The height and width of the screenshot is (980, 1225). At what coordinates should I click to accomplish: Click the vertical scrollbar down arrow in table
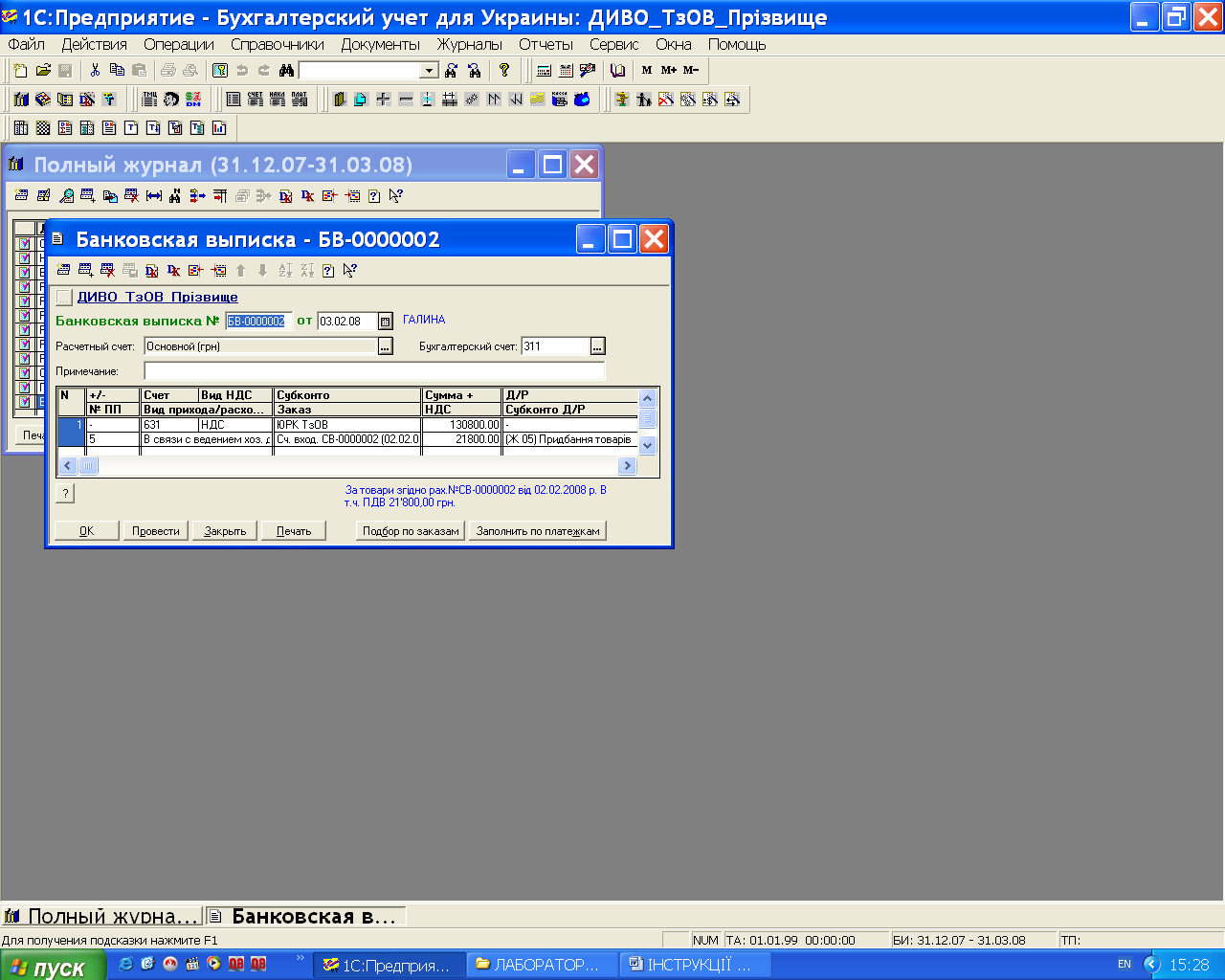[x=648, y=445]
